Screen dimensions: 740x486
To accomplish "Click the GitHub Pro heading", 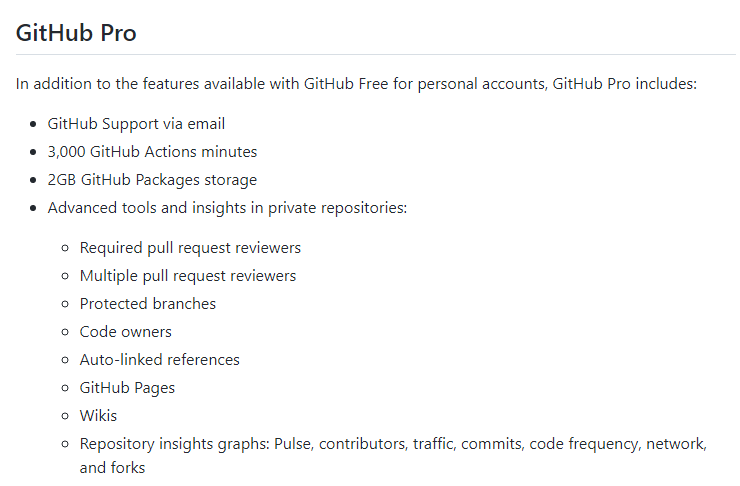I will tap(76, 33).
